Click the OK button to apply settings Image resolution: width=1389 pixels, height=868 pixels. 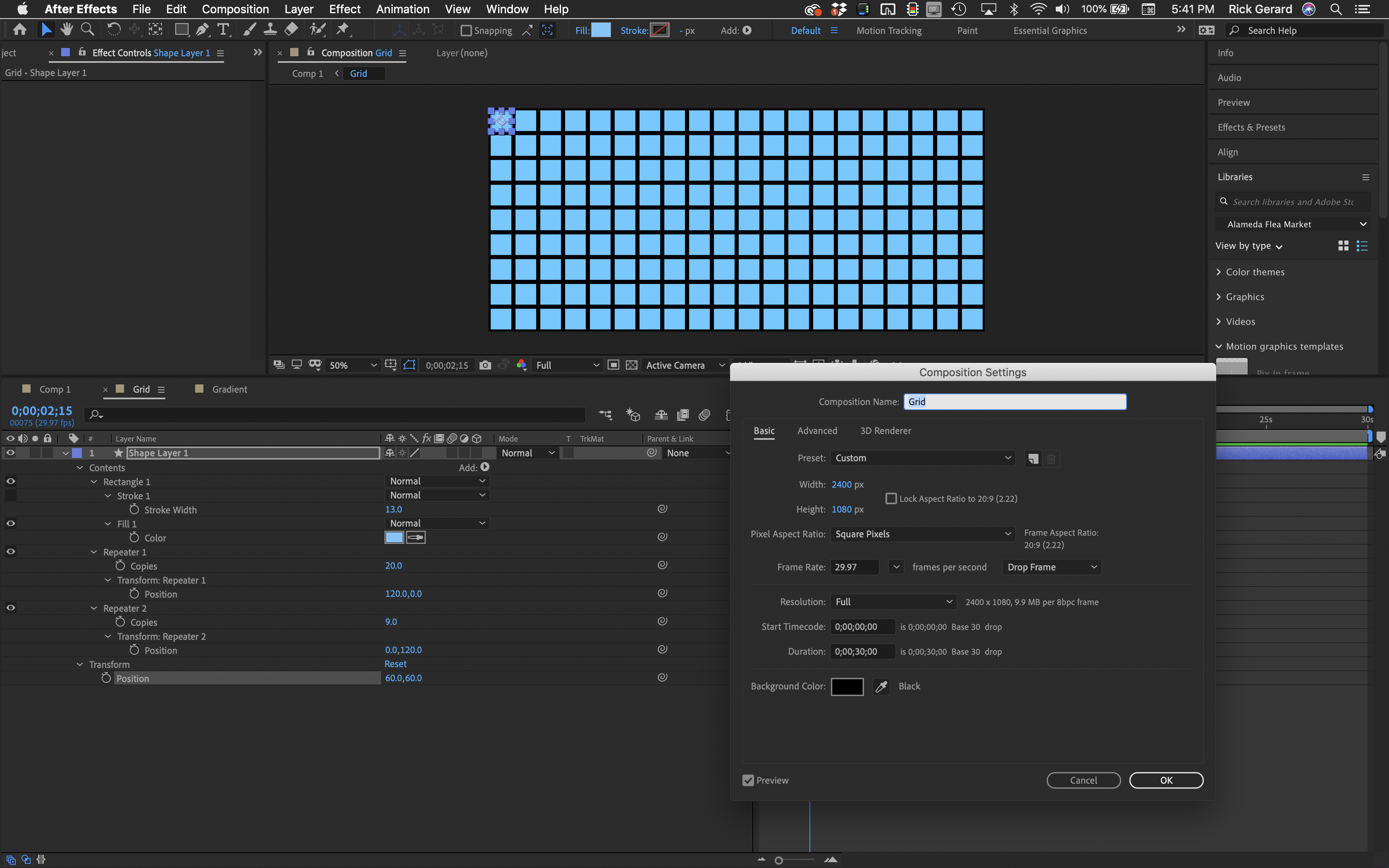coord(1166,780)
